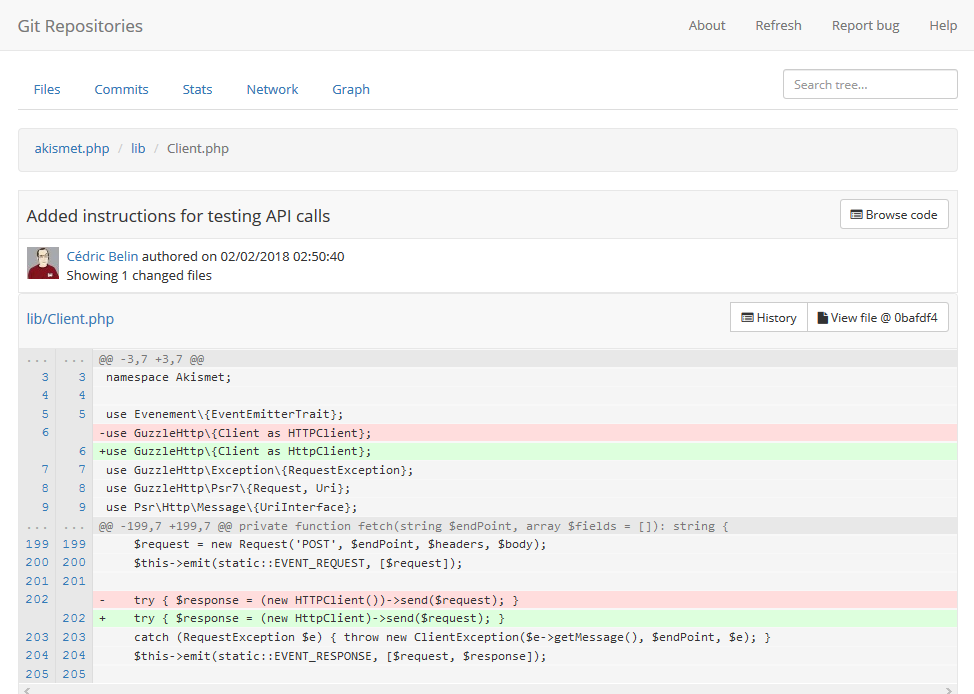The image size is (974, 694).
Task: Click the akismet.php breadcrumb link
Action: click(71, 148)
